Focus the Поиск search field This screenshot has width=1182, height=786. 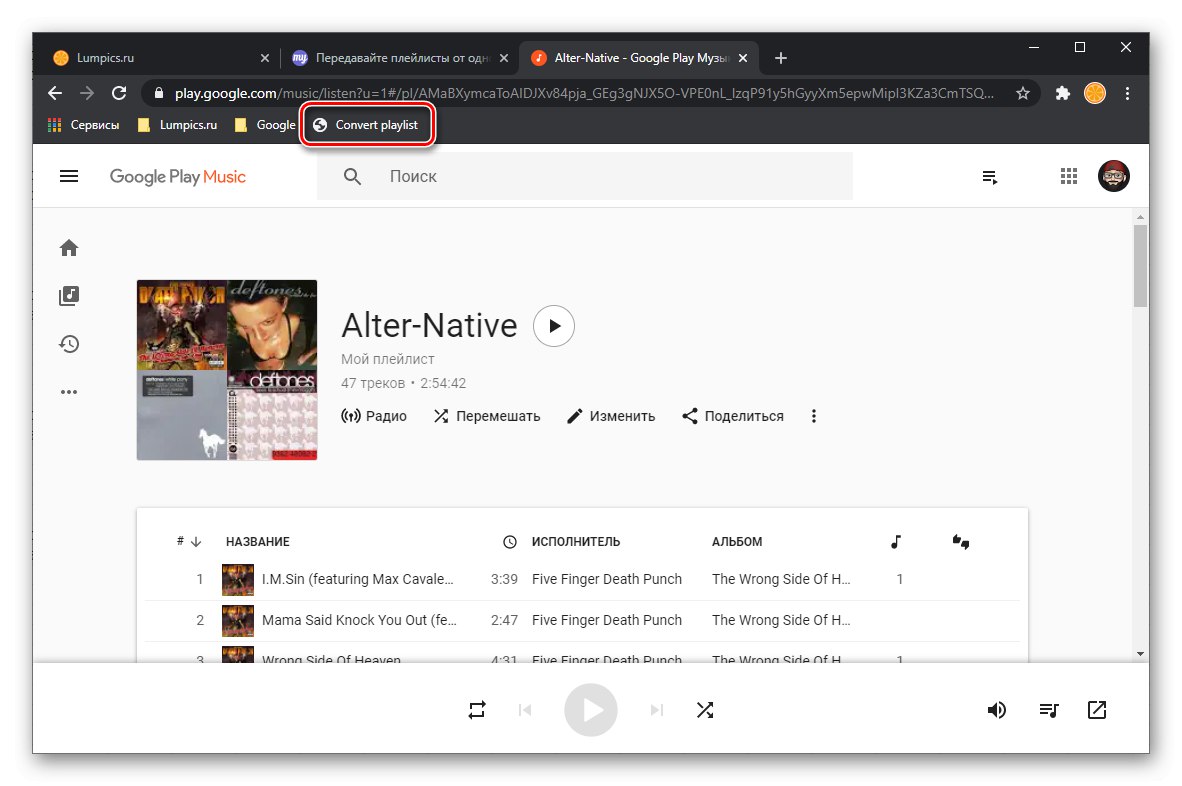click(x=584, y=176)
